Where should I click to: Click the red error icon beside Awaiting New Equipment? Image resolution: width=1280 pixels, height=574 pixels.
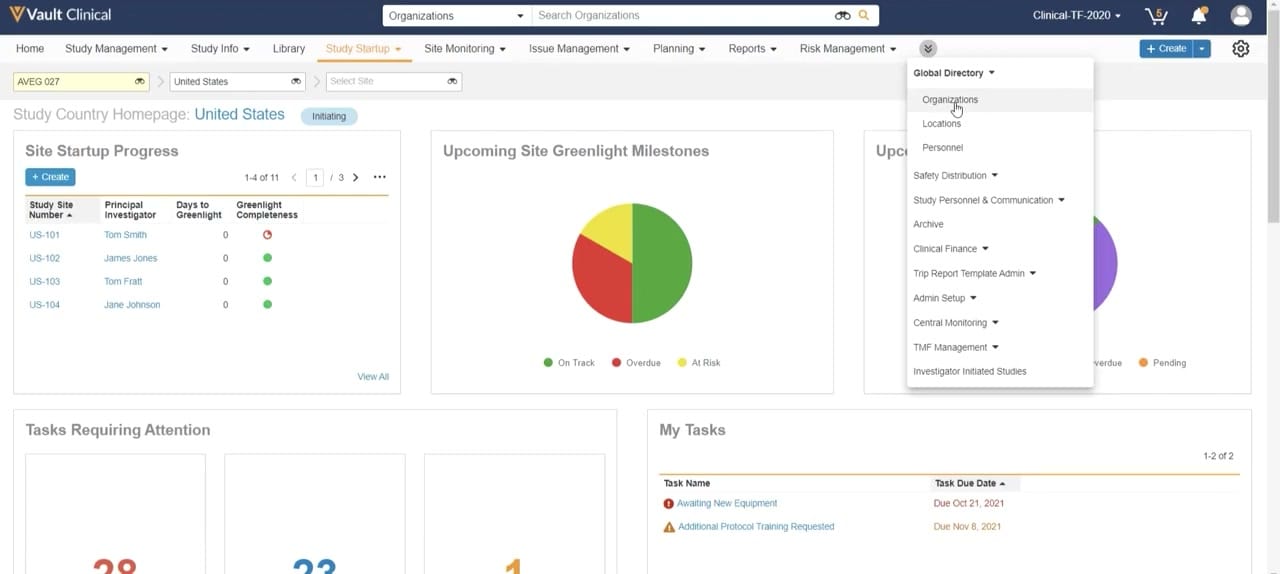click(x=669, y=504)
